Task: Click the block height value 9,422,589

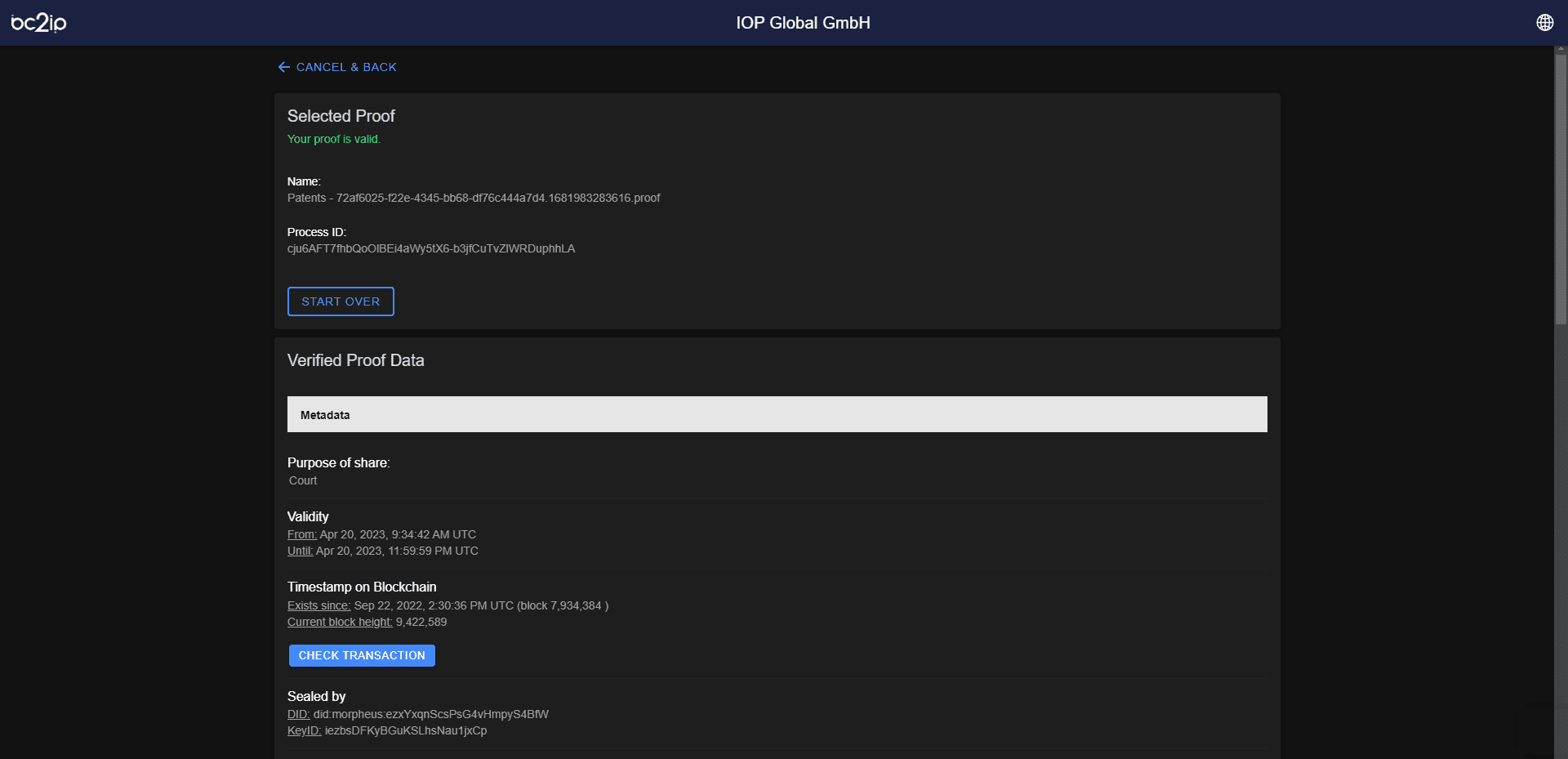Action: click(421, 622)
